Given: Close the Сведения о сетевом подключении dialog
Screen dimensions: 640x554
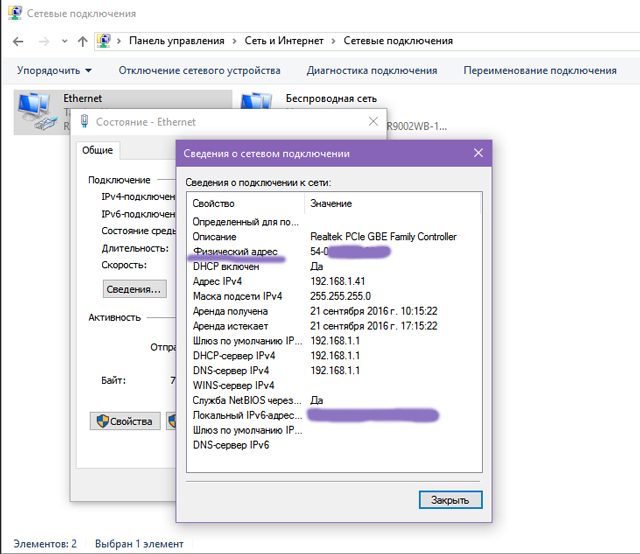Looking at the screenshot, I should coord(478,153).
